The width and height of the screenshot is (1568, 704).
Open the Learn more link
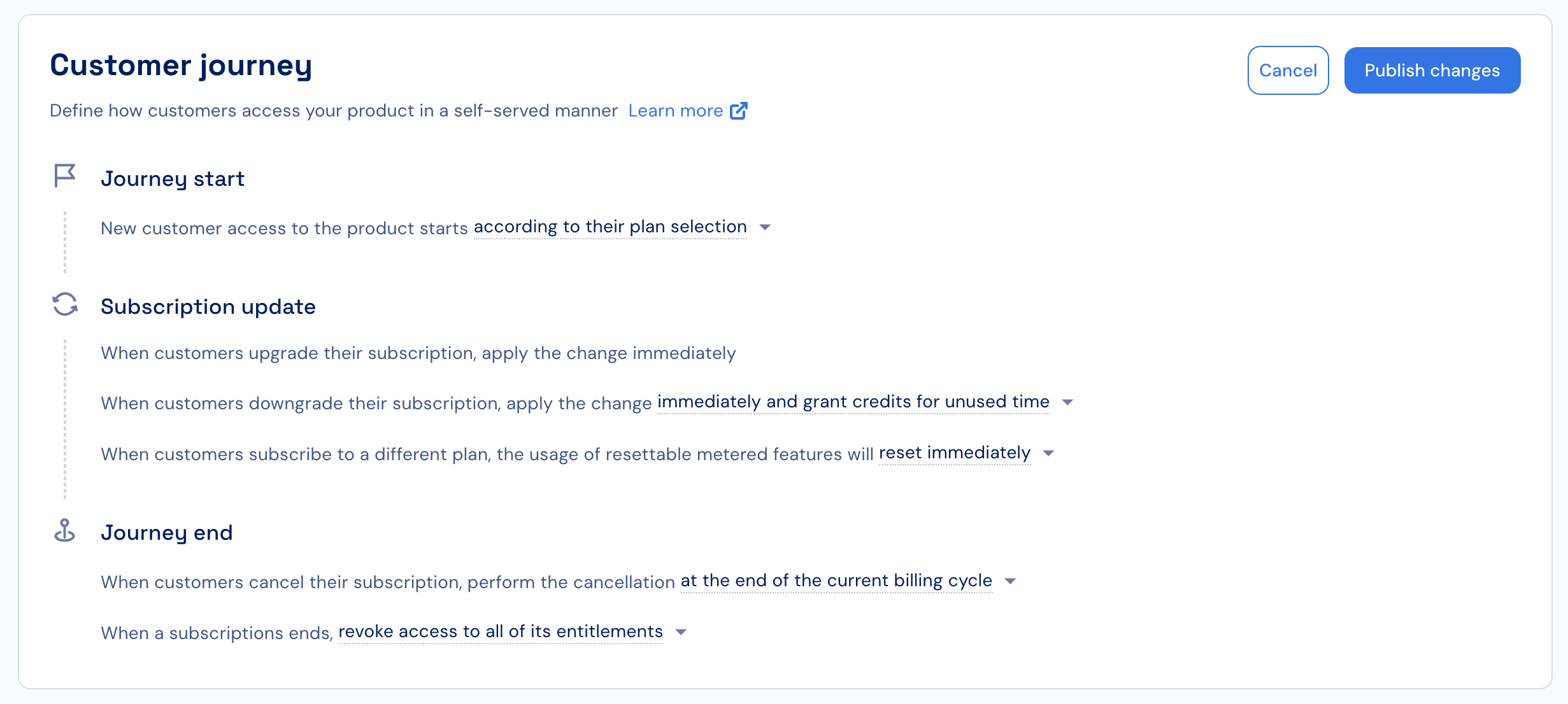pos(676,111)
